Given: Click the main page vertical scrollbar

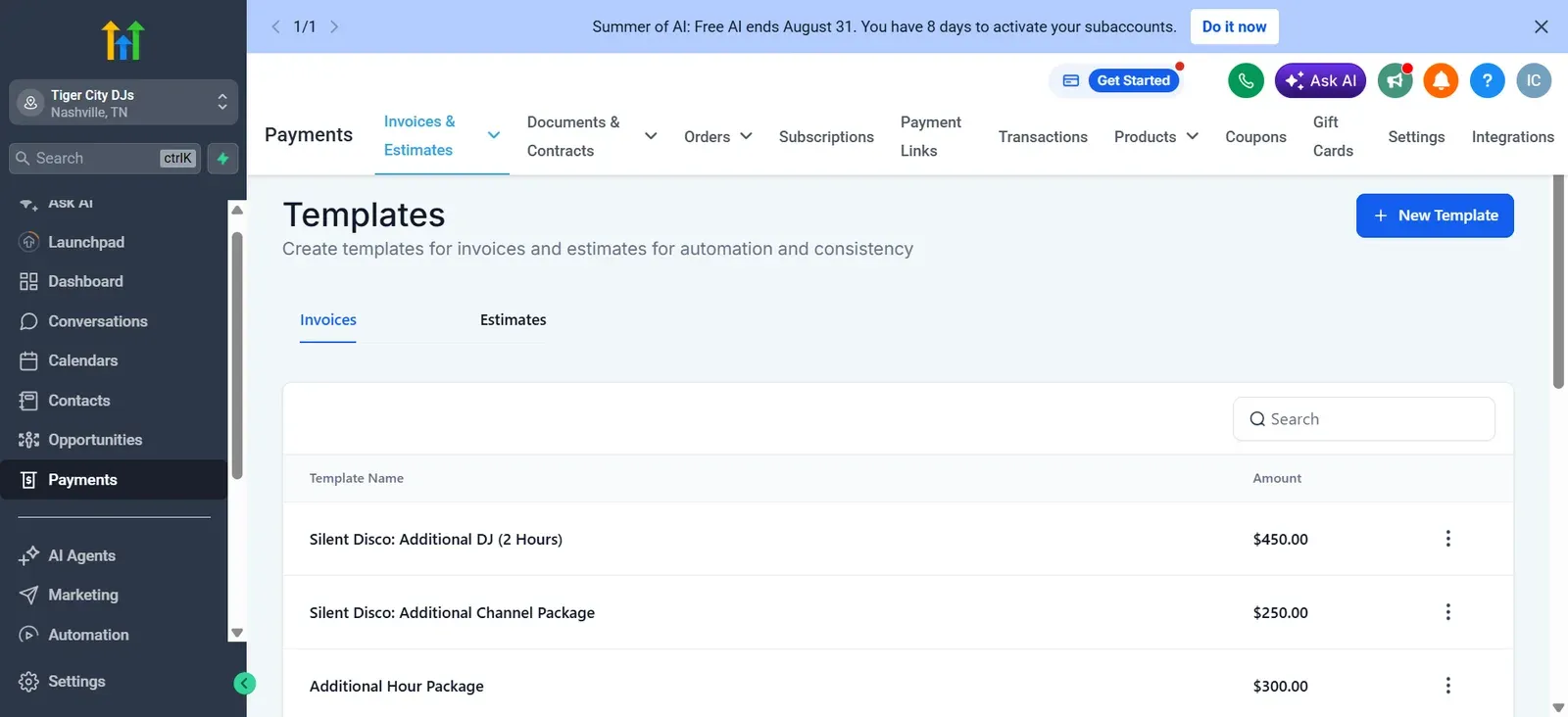Looking at the screenshot, I should (1558, 282).
